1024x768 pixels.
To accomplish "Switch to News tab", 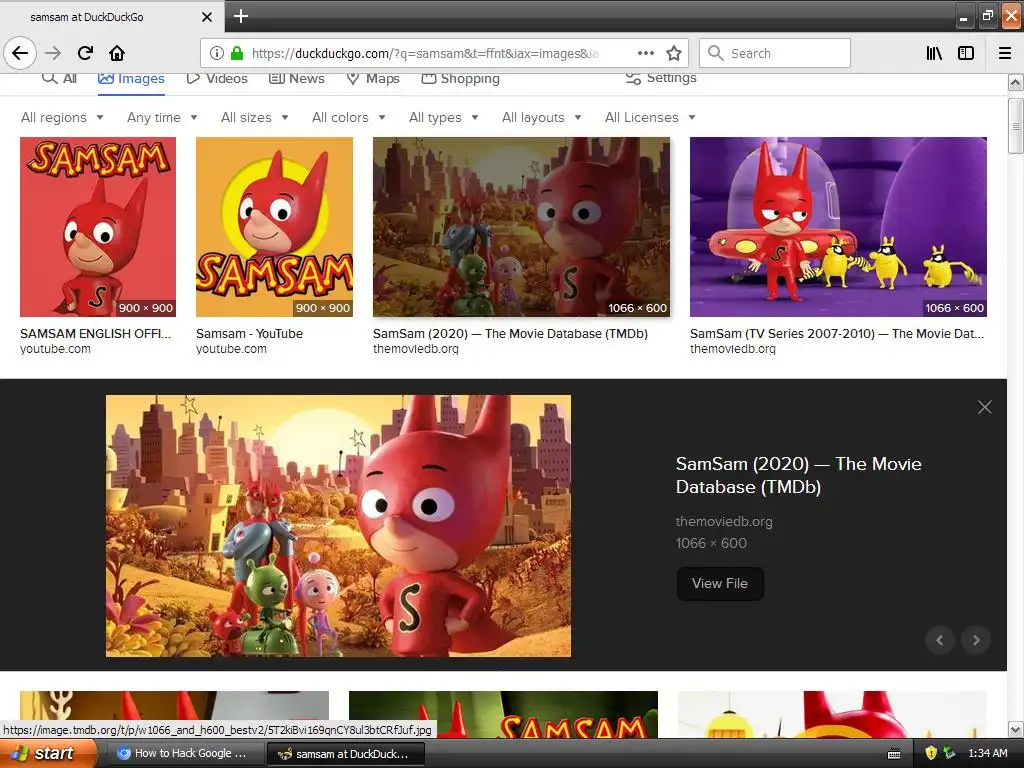I will click(x=297, y=78).
